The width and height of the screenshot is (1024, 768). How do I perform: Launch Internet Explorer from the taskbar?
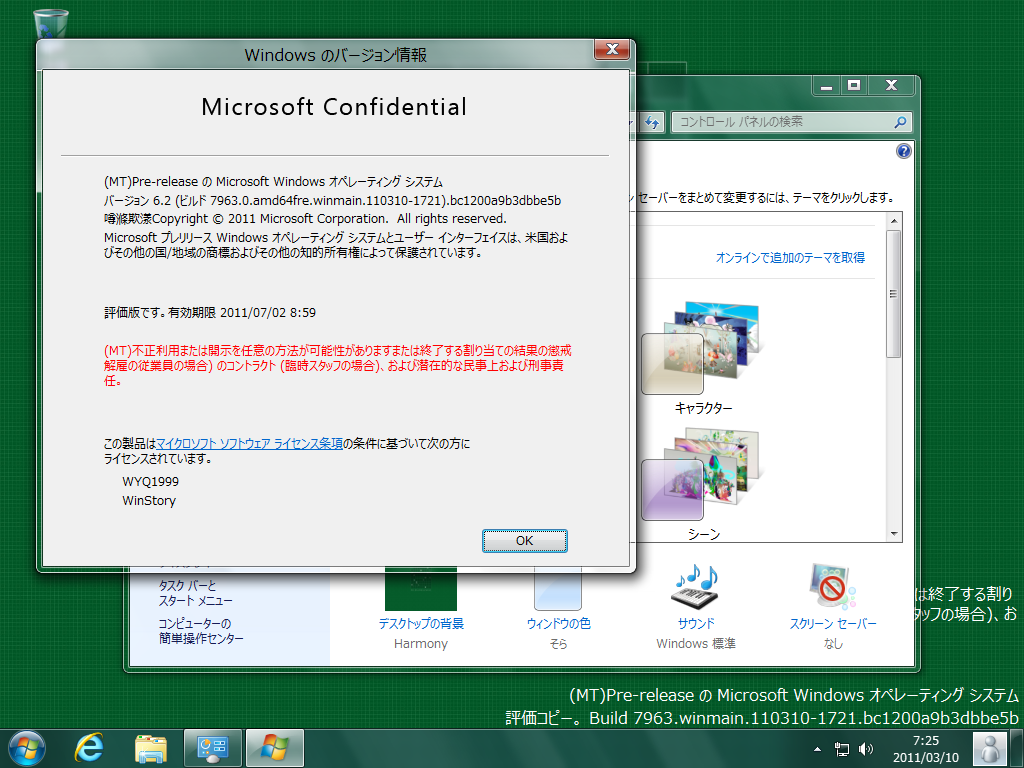pyautogui.click(x=88, y=748)
